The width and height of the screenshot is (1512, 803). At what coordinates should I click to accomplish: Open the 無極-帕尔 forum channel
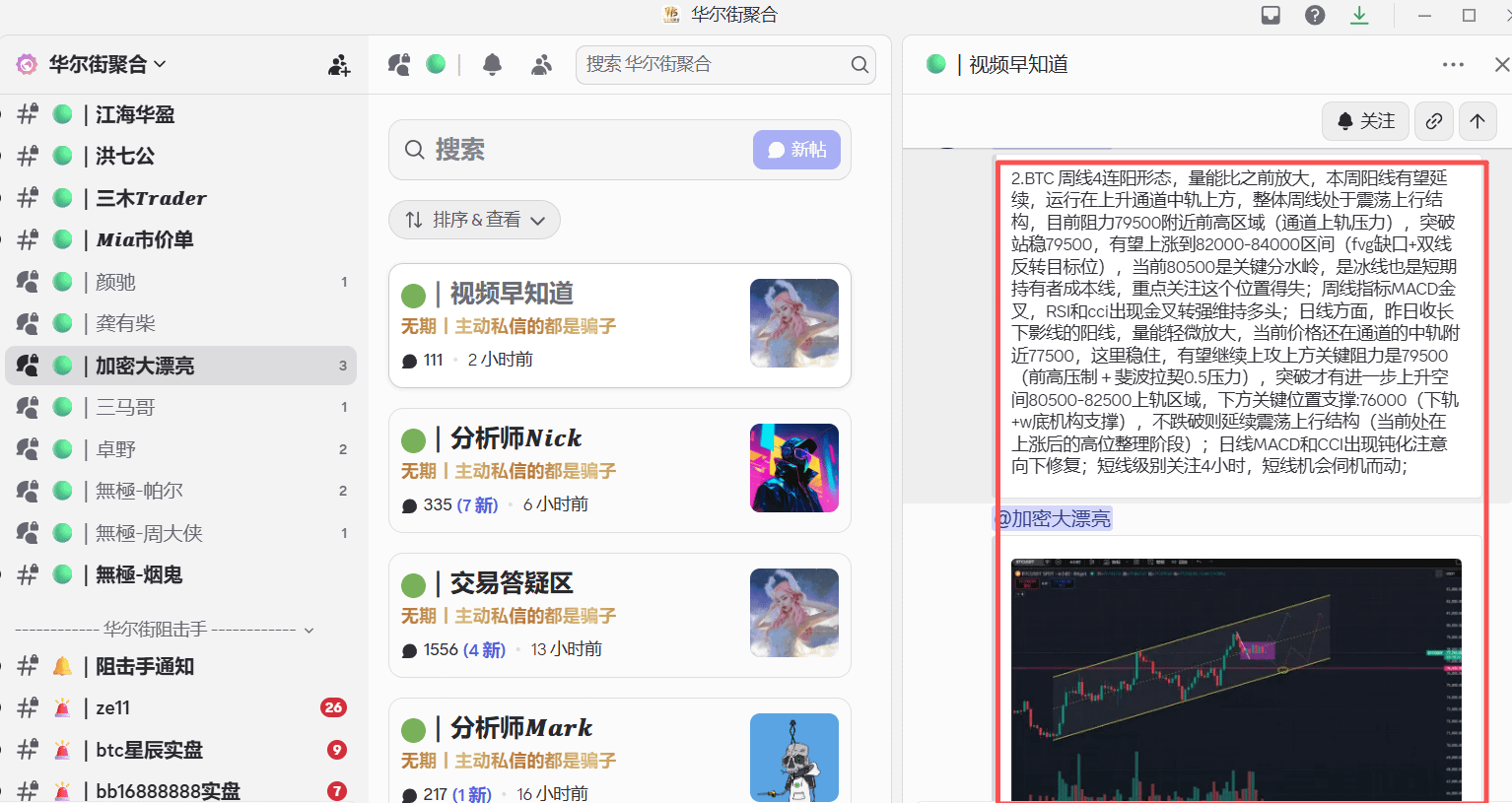(x=182, y=491)
